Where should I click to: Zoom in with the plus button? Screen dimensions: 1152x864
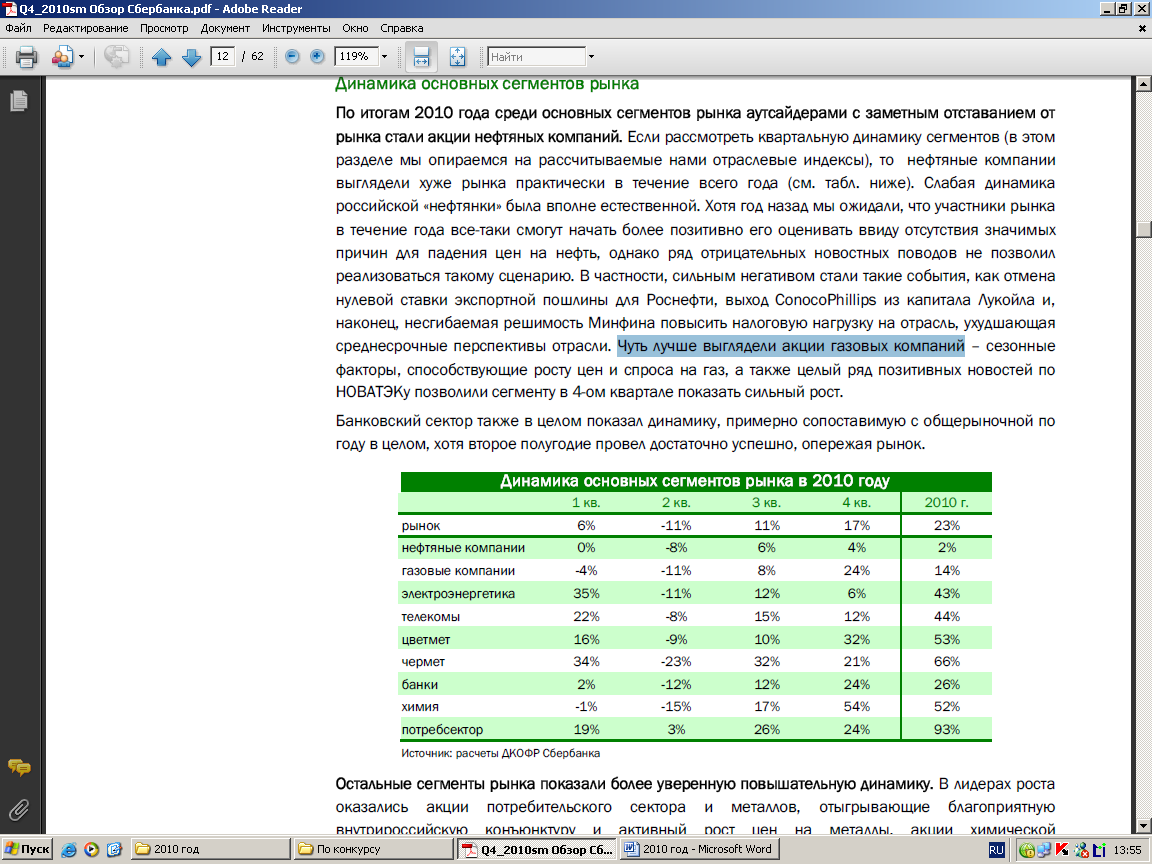click(x=317, y=57)
